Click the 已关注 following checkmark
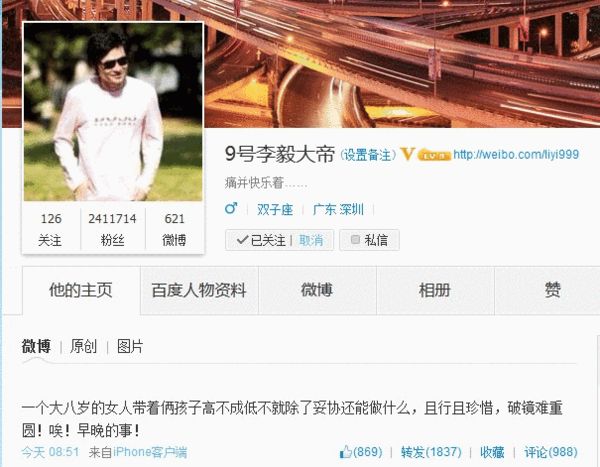 (242, 240)
